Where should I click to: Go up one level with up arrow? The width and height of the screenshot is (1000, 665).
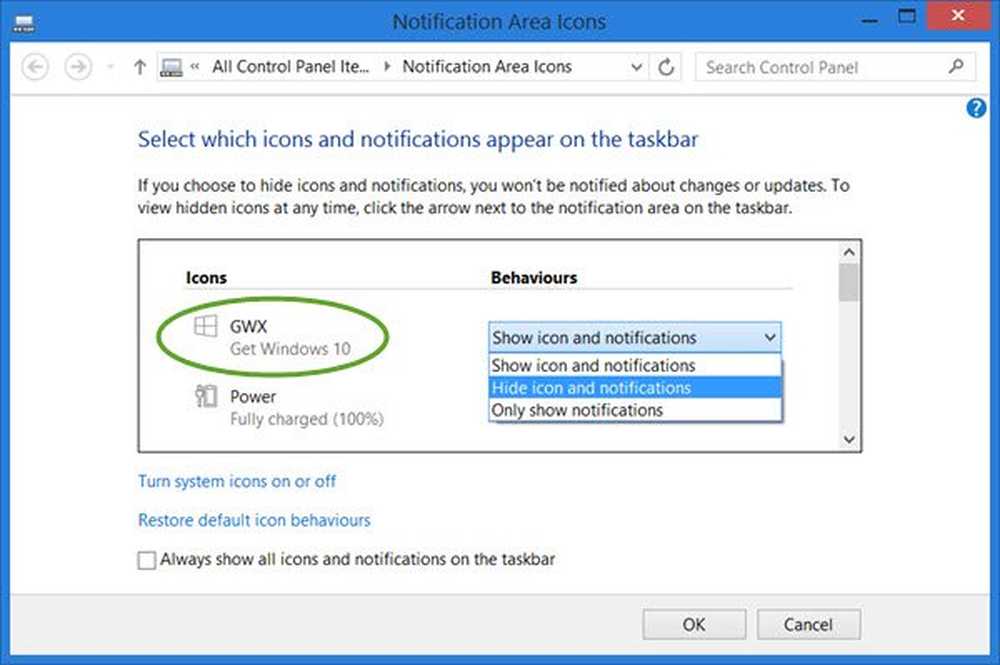[x=140, y=67]
